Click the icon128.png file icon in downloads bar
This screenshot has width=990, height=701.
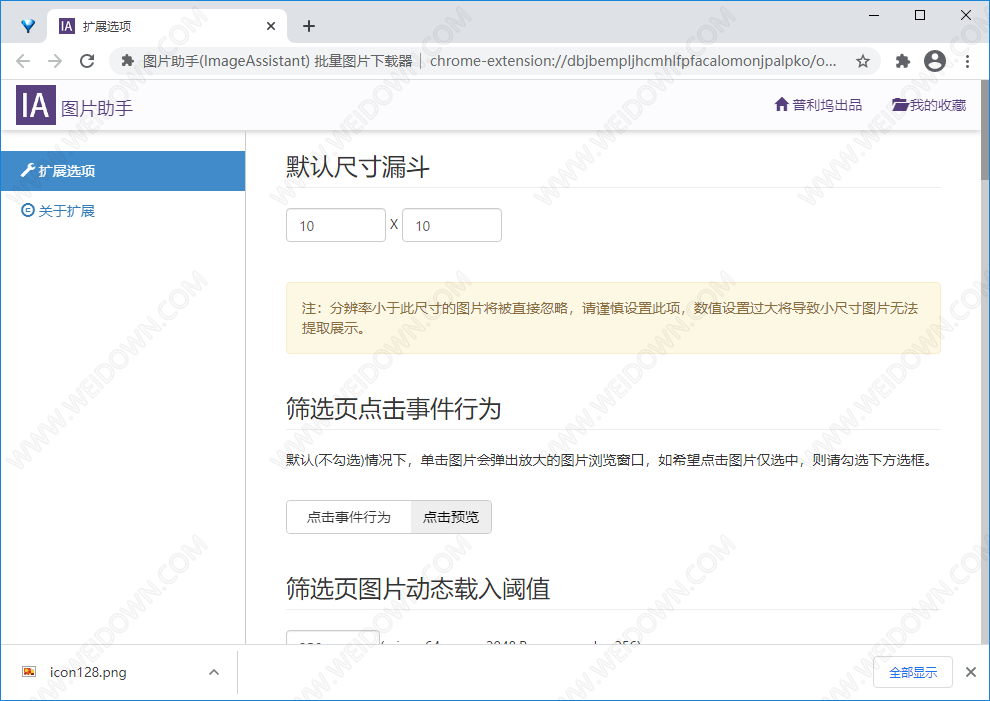tap(30, 672)
